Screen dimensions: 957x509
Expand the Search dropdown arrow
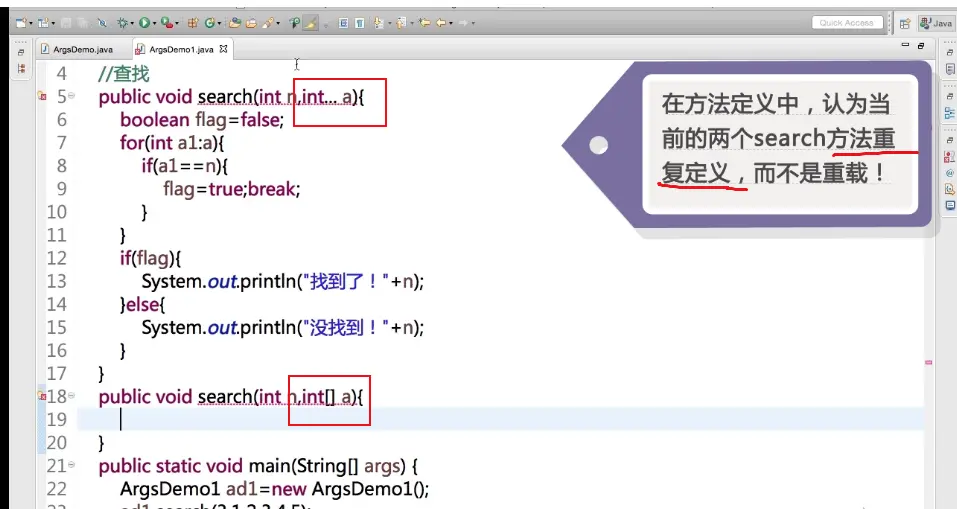pyautogui.click(x=278, y=23)
